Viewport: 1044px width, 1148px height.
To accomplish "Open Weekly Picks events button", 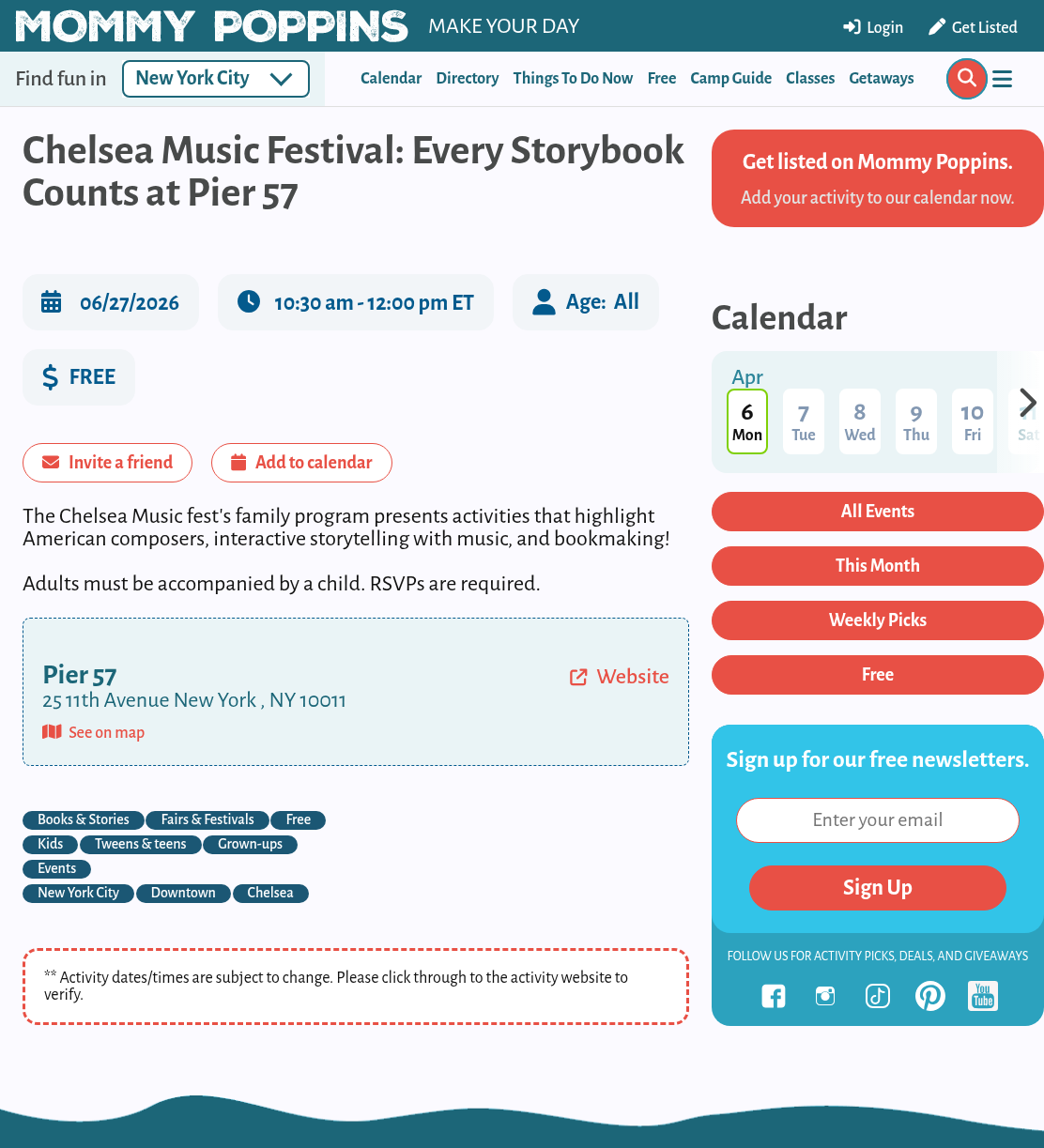I will [878, 620].
